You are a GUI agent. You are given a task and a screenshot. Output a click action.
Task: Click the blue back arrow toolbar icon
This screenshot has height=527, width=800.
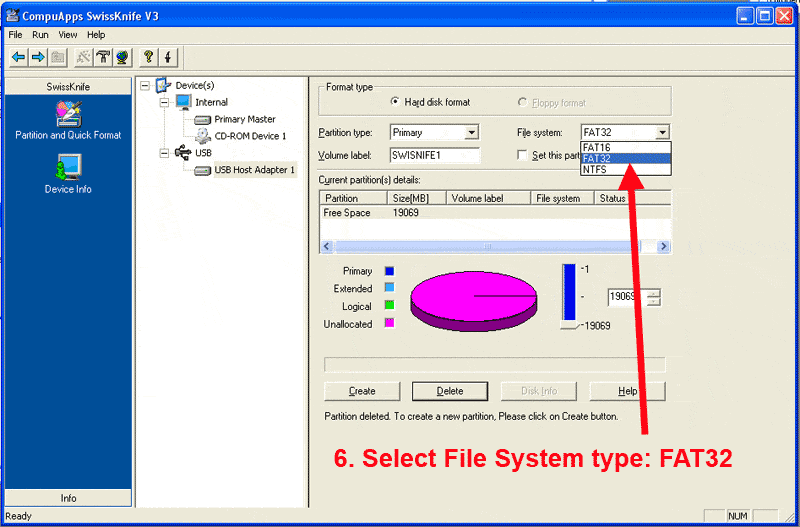click(19, 57)
